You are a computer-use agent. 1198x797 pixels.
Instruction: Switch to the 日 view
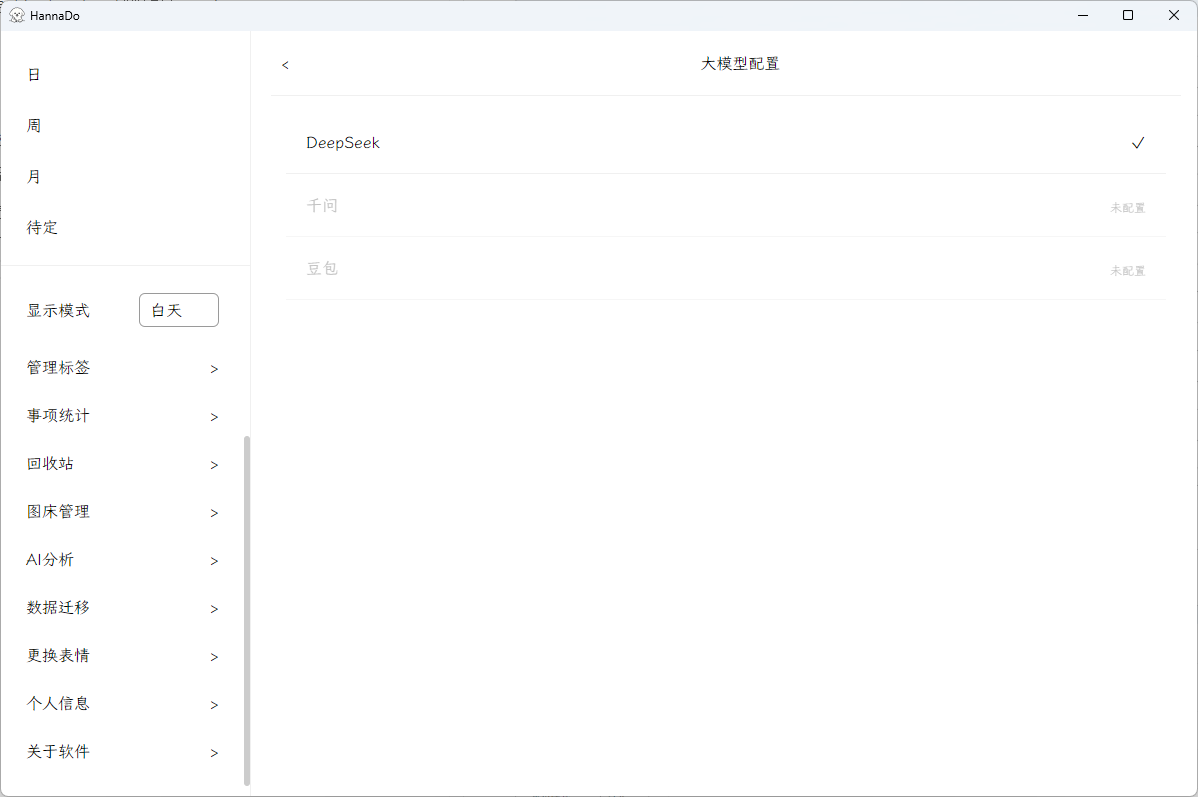click(34, 75)
